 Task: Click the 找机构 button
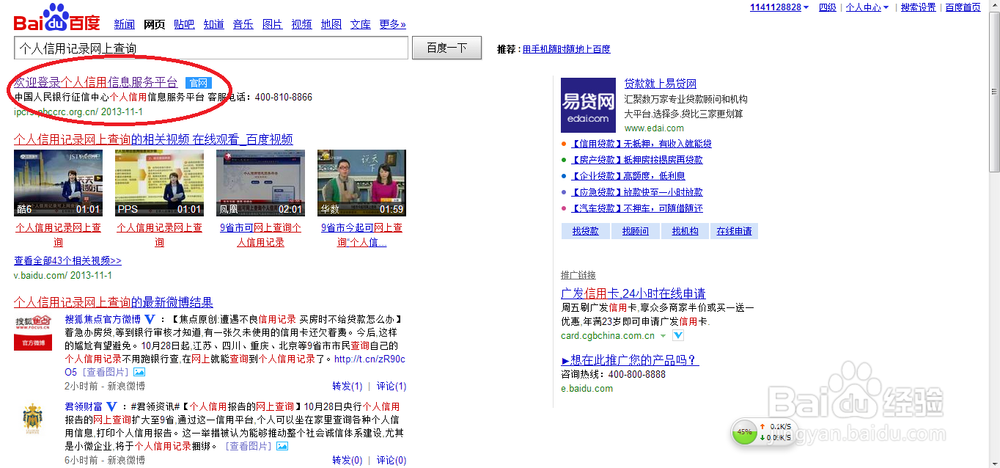point(685,231)
